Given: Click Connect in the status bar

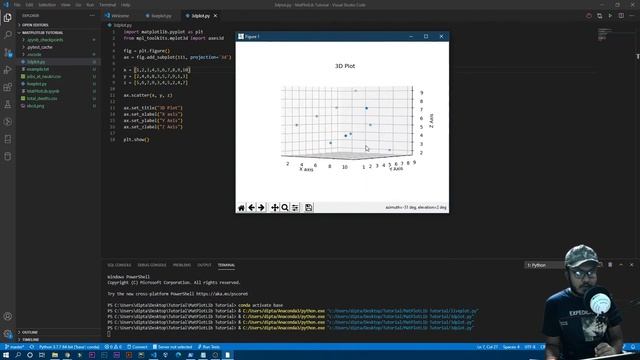Looking at the screenshot, I should [x=137, y=347].
